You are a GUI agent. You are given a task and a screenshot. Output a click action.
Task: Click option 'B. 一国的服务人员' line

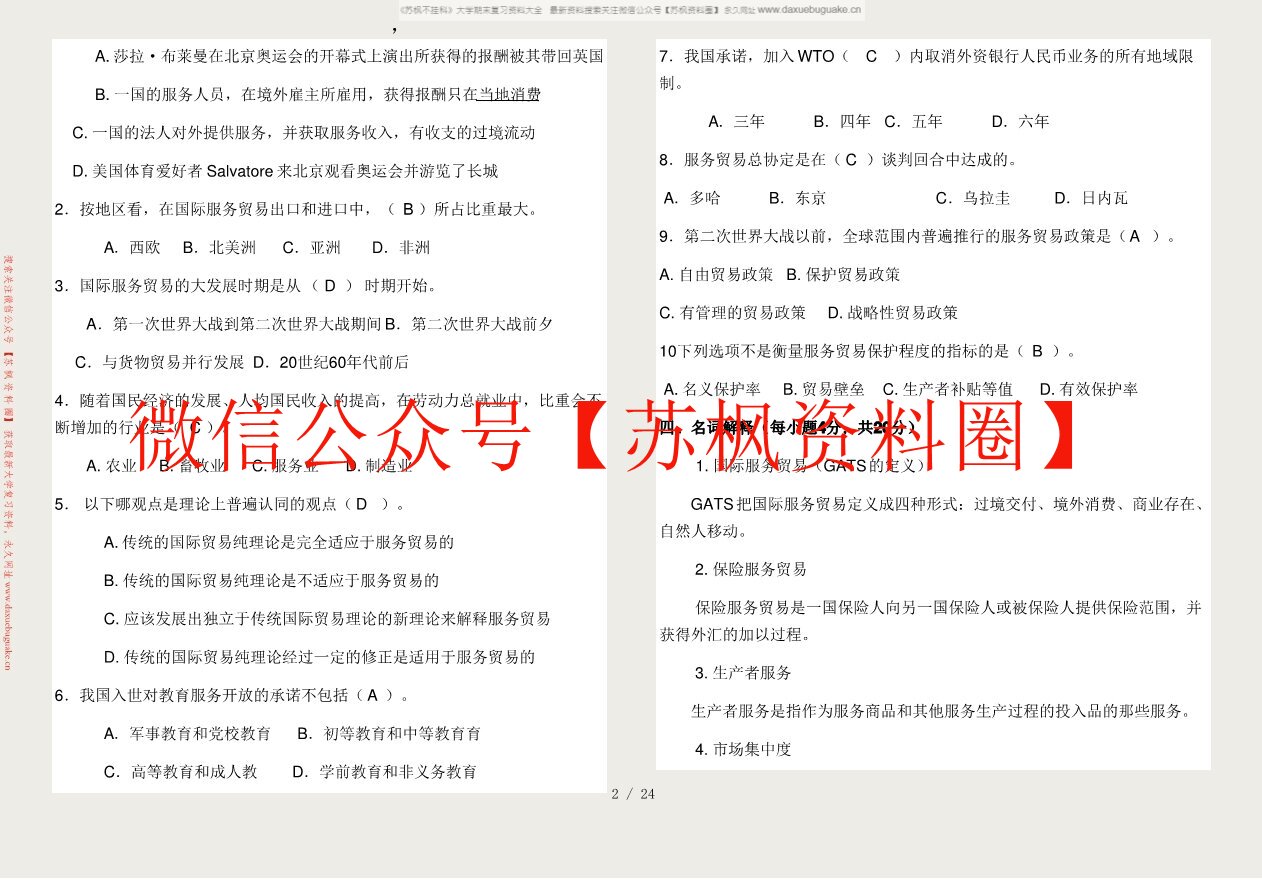pyautogui.click(x=318, y=94)
